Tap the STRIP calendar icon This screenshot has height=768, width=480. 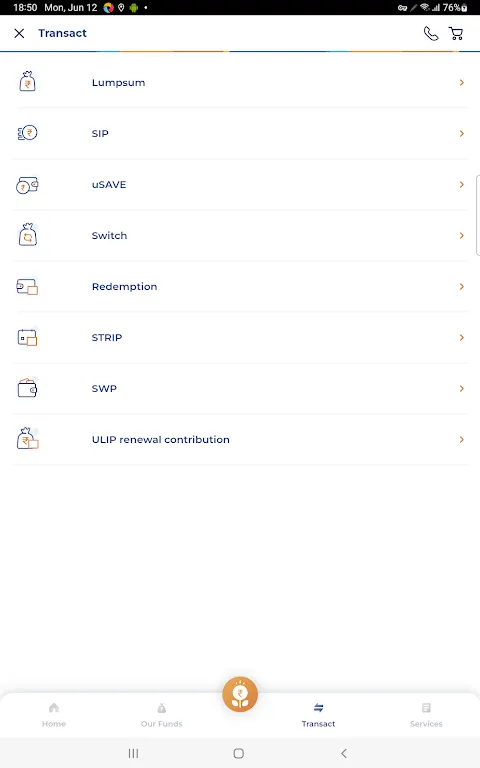pyautogui.click(x=27, y=337)
